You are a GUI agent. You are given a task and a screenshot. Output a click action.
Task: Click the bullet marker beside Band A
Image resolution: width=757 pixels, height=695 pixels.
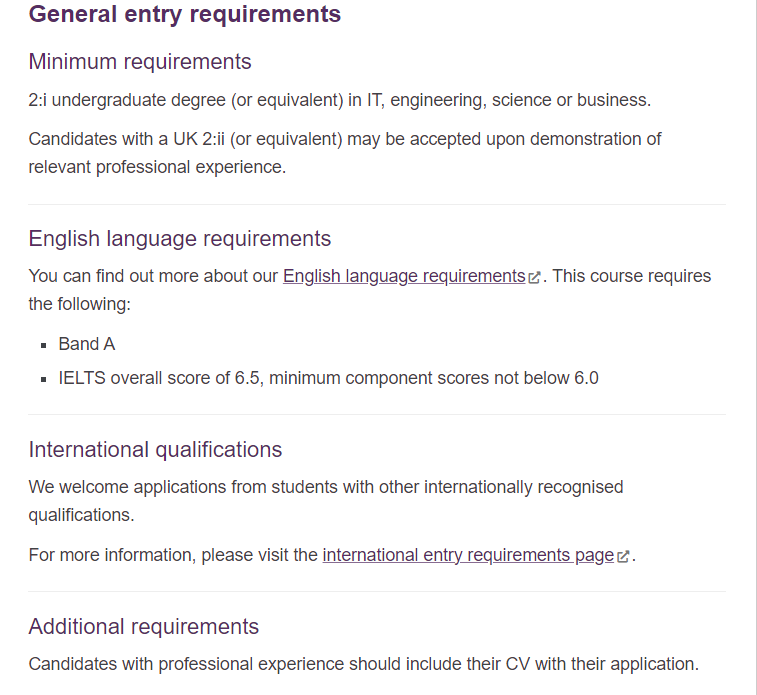point(45,345)
